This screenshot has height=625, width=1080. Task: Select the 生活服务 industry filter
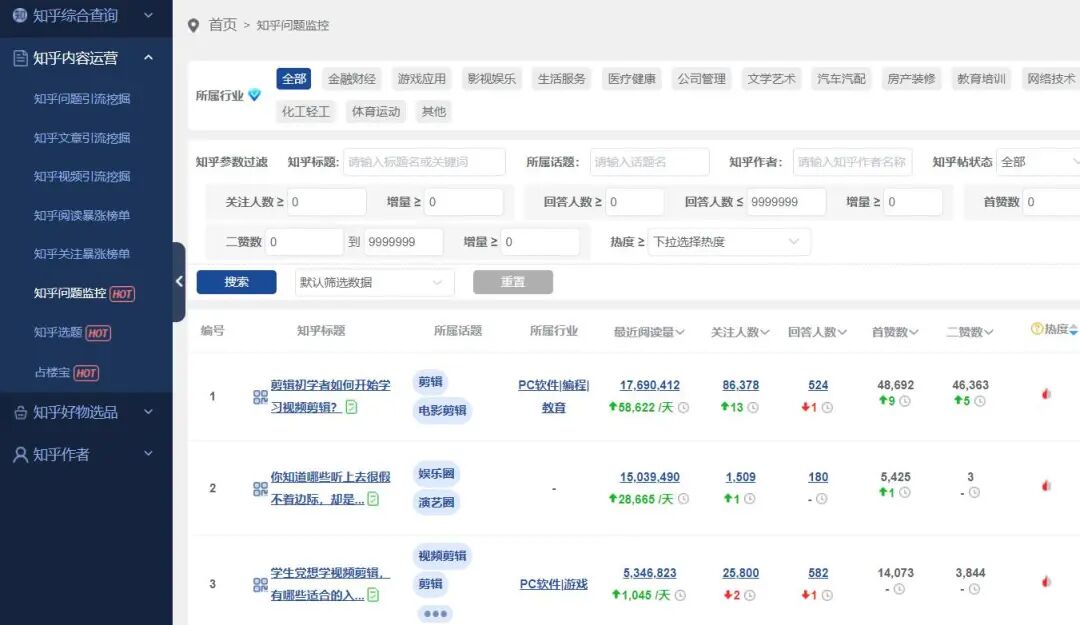click(x=561, y=79)
